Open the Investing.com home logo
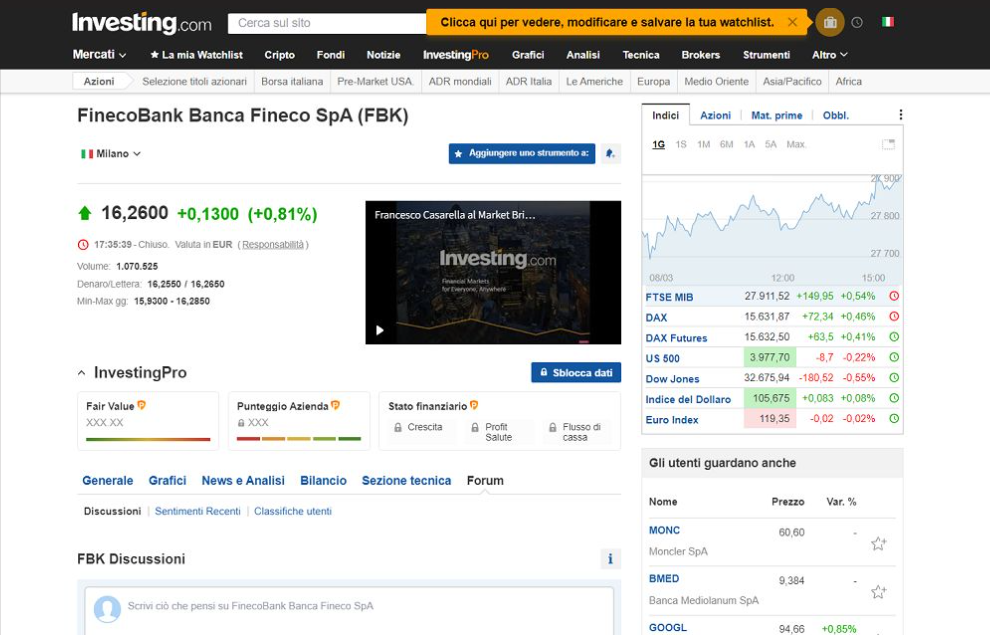Viewport: 990px width, 635px height. click(141, 23)
